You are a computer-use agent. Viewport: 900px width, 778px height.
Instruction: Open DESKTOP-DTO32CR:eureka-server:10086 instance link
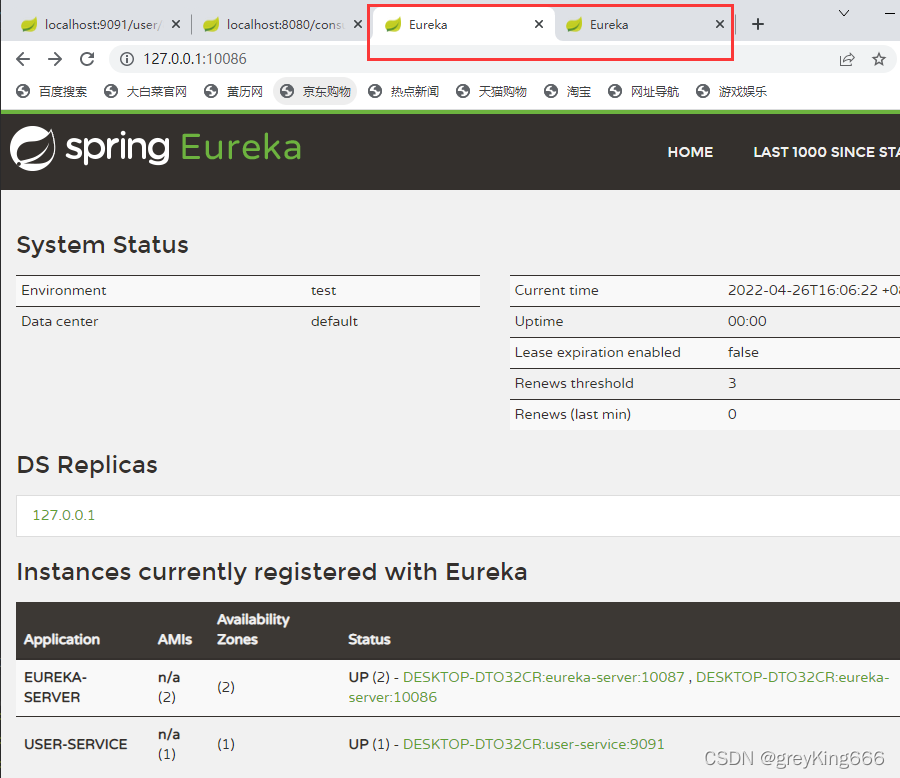[792, 678]
